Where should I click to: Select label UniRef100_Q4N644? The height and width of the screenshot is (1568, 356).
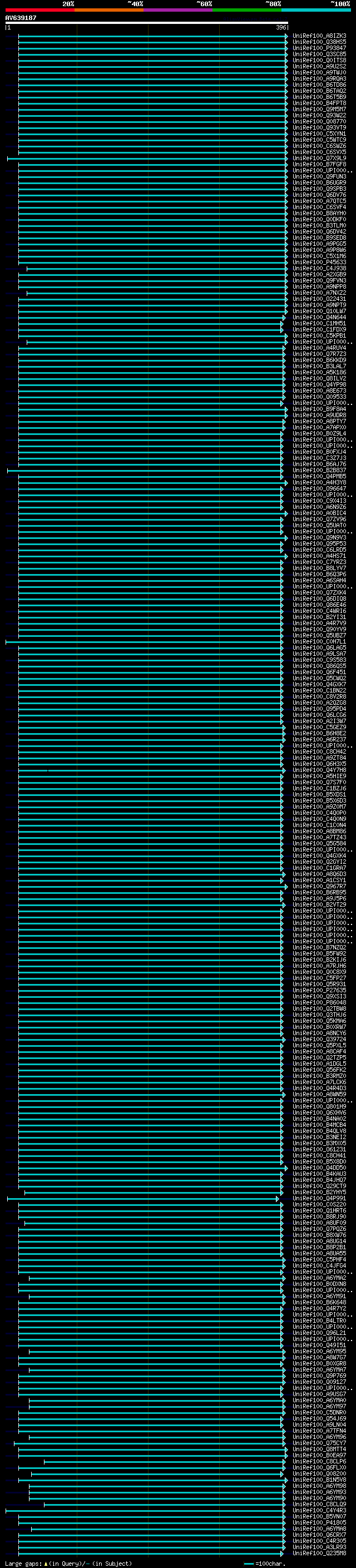tap(319, 317)
